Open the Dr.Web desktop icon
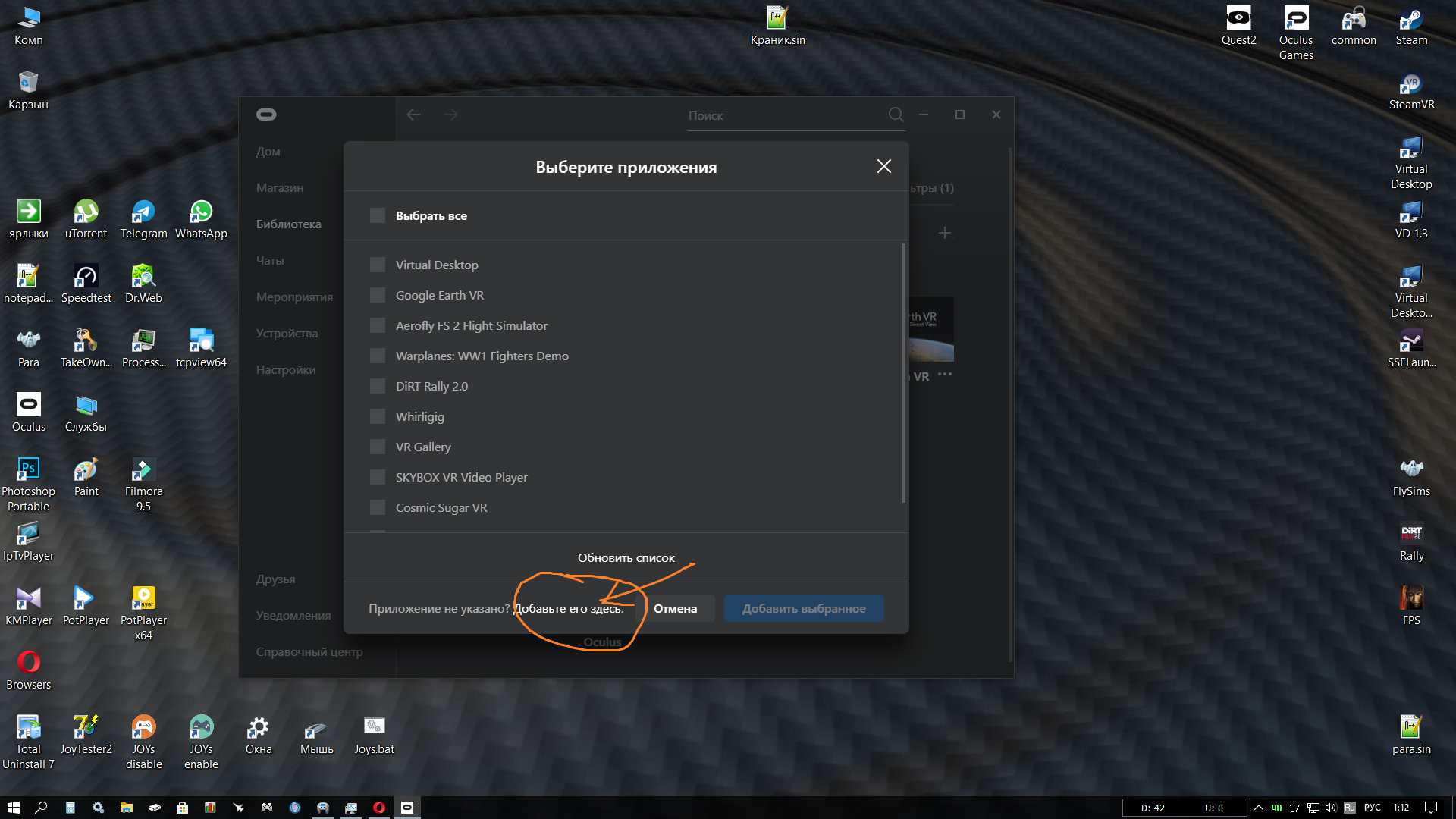This screenshot has width=1456, height=819. (143, 284)
